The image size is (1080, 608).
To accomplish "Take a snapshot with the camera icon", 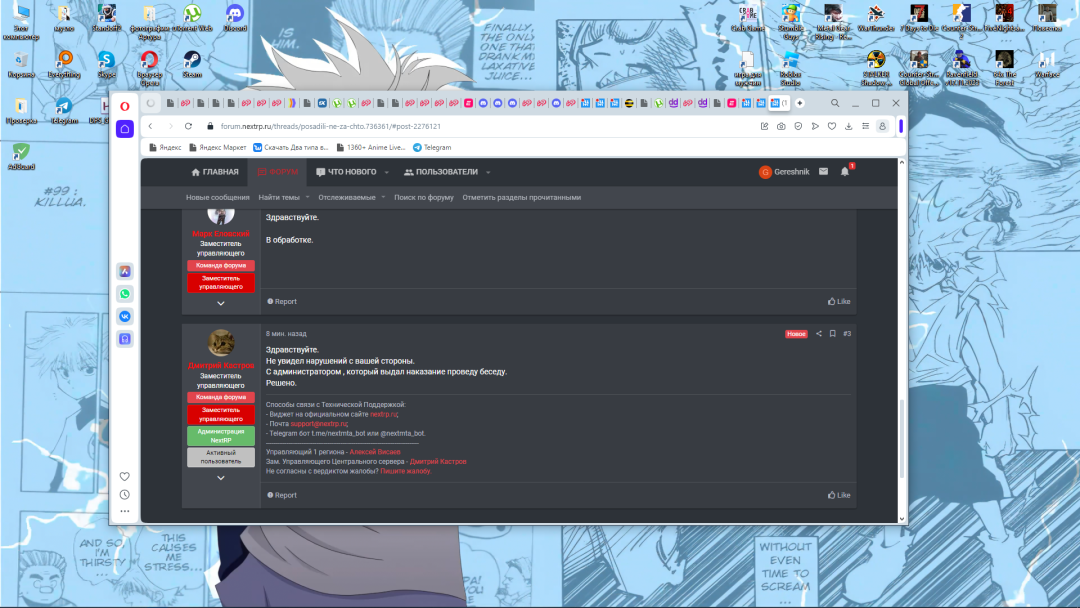I will tap(781, 127).
